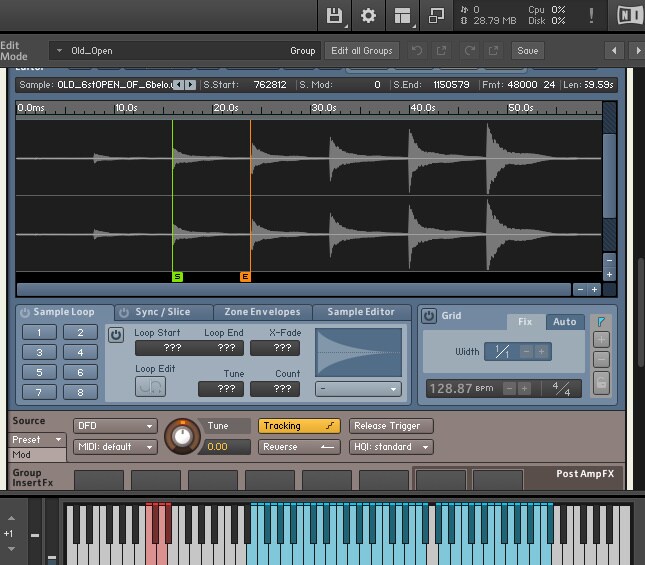Shift keyboard octave down arrow
This screenshot has height=565, width=645.
tap(12, 549)
